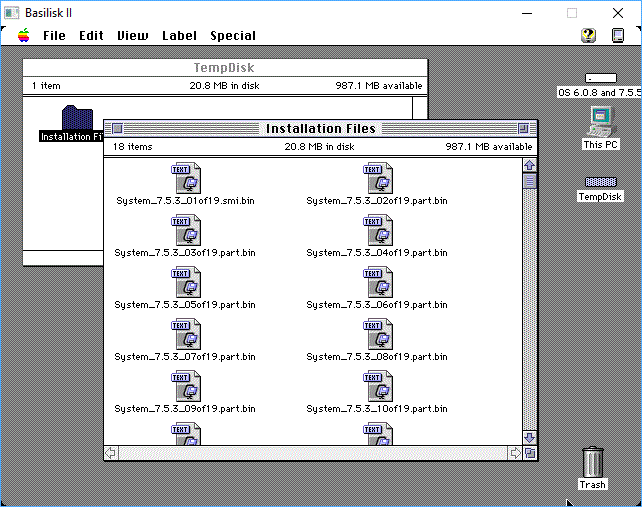Click the System_7.5.3_01of19.smi.bin file name

tap(185, 201)
